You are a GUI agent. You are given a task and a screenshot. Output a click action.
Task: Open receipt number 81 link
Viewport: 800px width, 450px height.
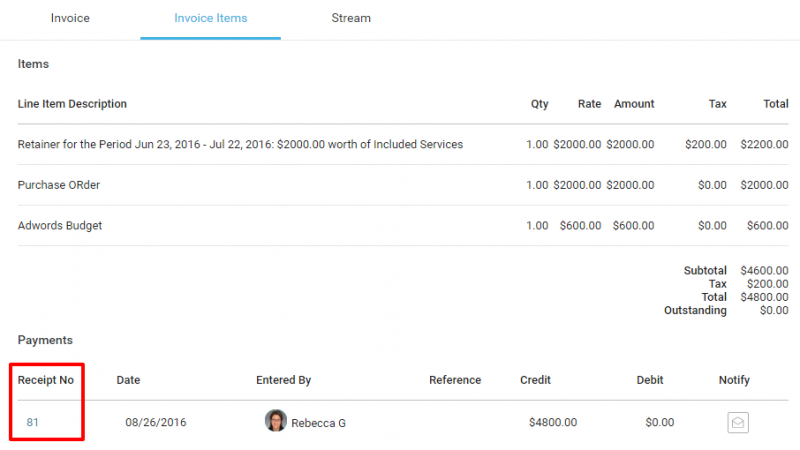33,423
